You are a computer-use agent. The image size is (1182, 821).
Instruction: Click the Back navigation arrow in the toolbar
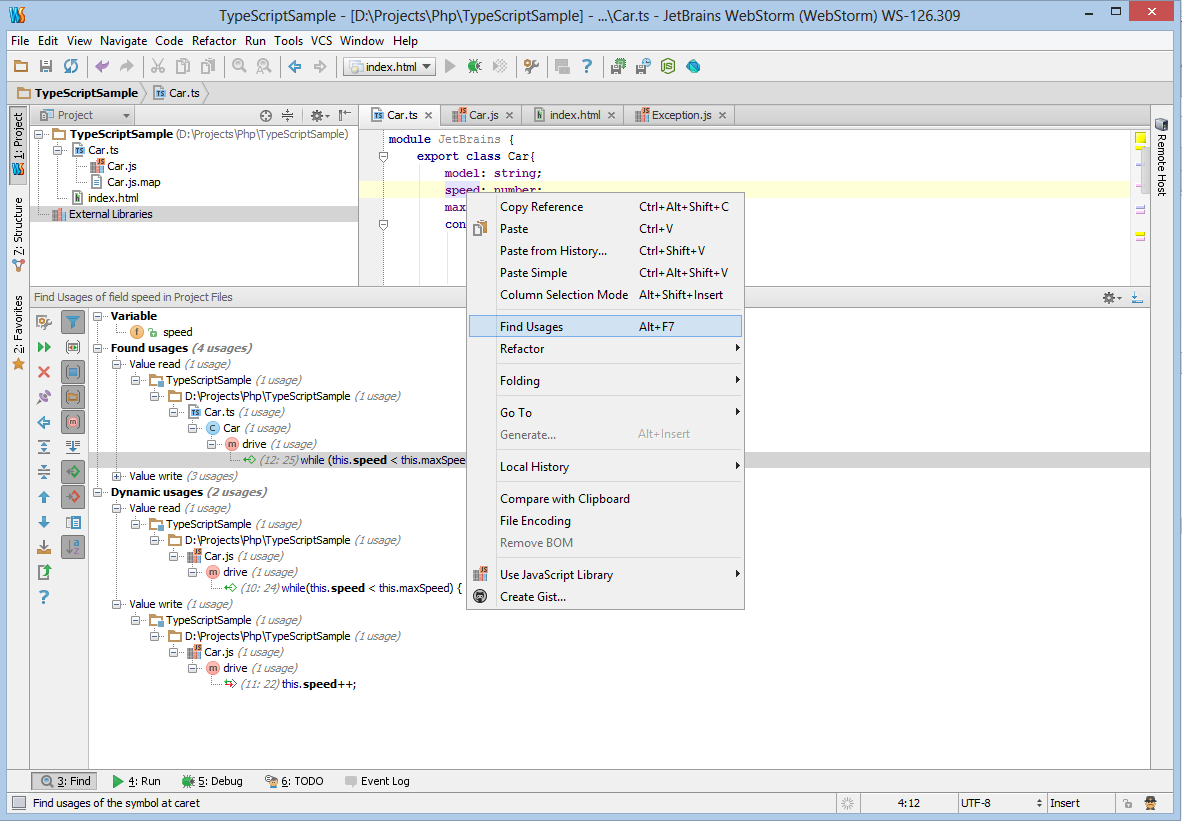[295, 66]
